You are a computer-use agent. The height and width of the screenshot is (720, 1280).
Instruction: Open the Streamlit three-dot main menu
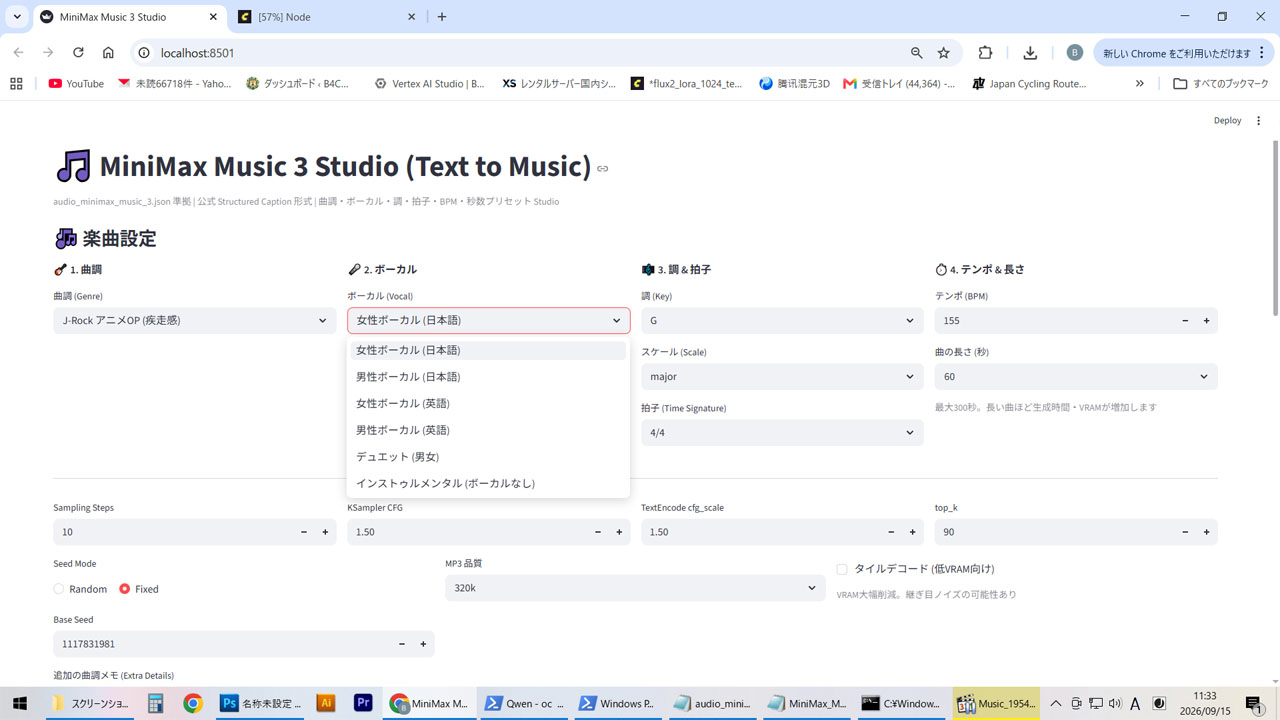pyautogui.click(x=1259, y=121)
